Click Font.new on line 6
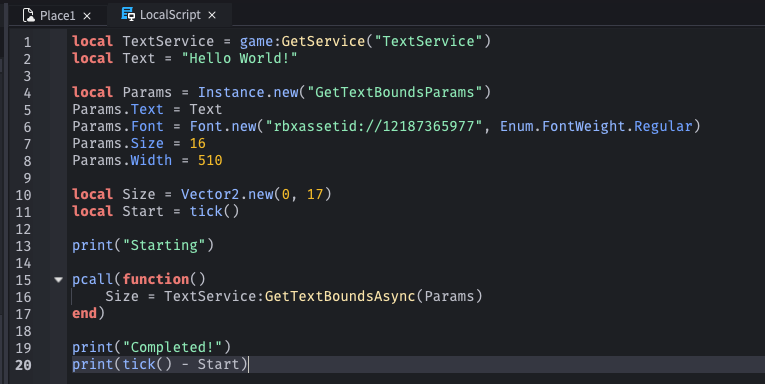This screenshot has width=765, height=384. (x=223, y=126)
